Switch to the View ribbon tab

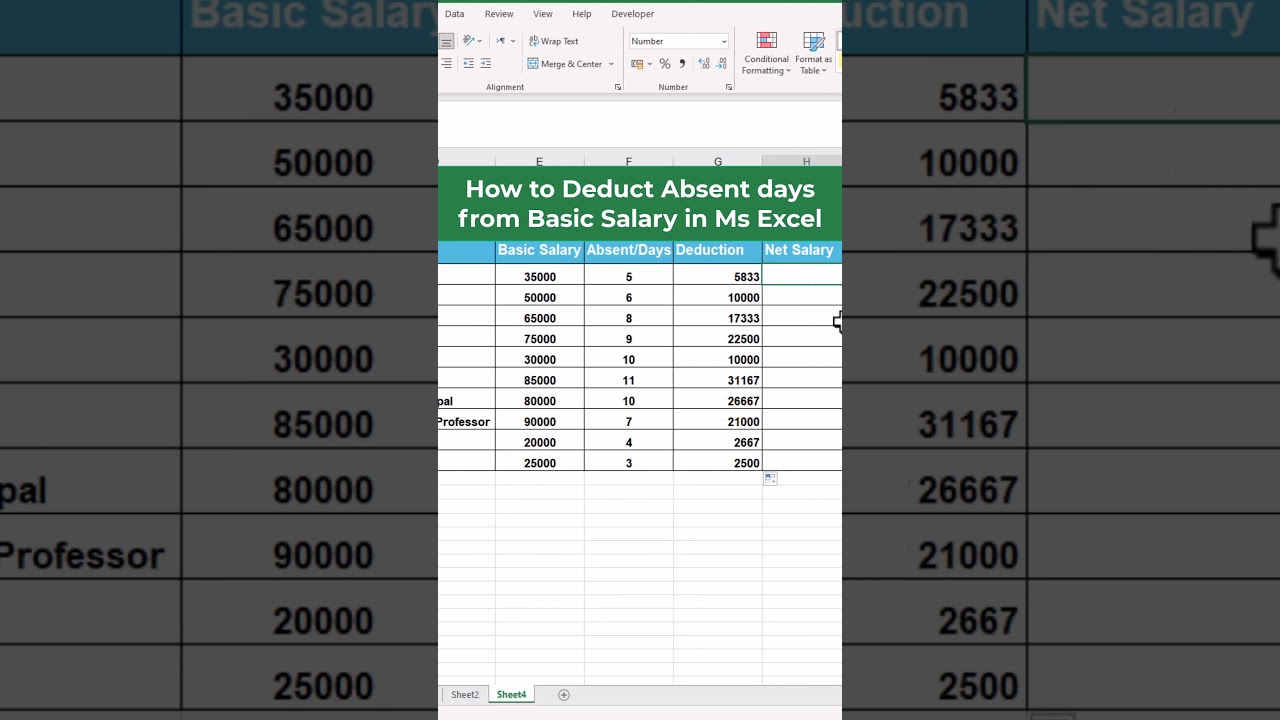point(543,14)
